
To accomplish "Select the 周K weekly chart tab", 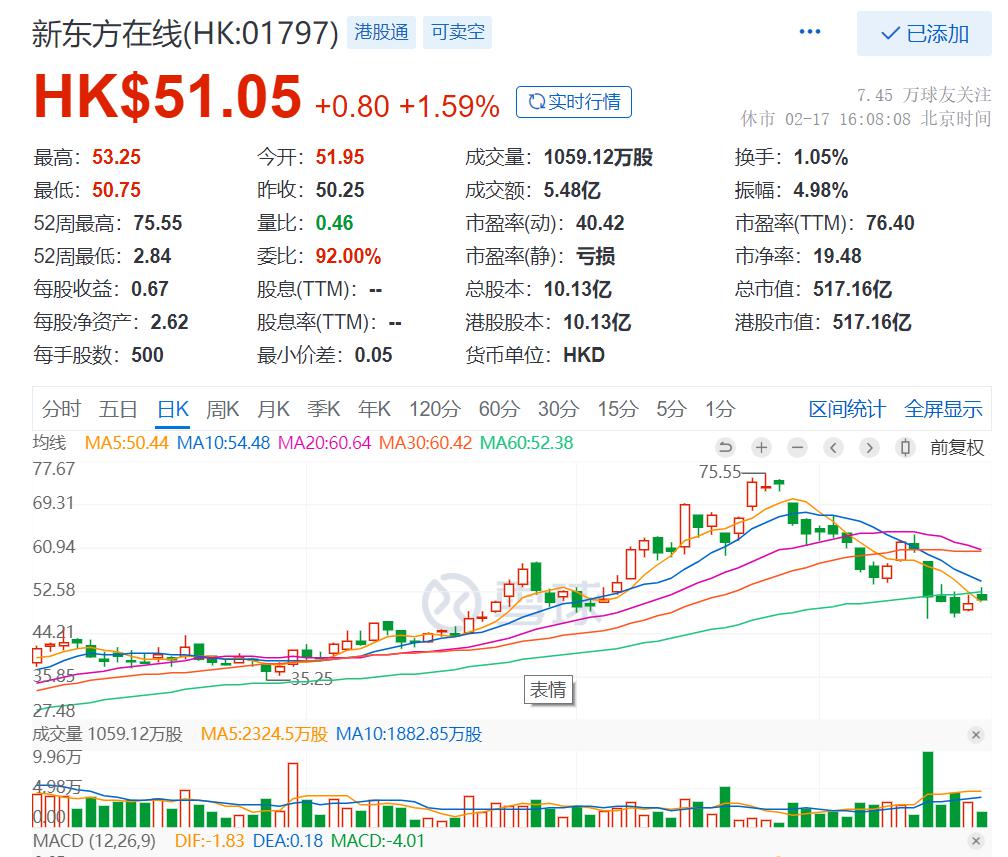I will 223,409.
